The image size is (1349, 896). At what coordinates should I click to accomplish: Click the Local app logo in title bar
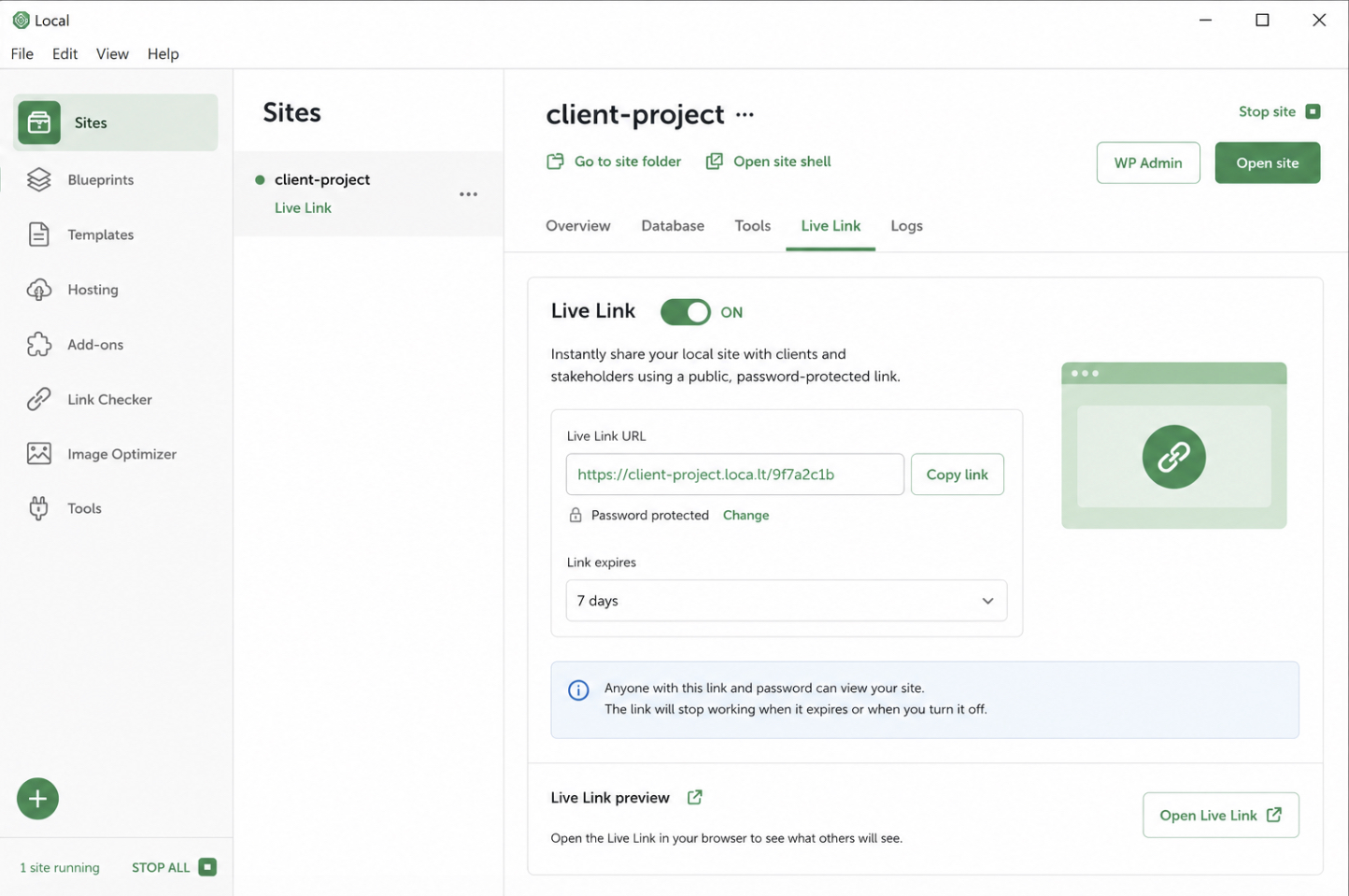[x=21, y=20]
